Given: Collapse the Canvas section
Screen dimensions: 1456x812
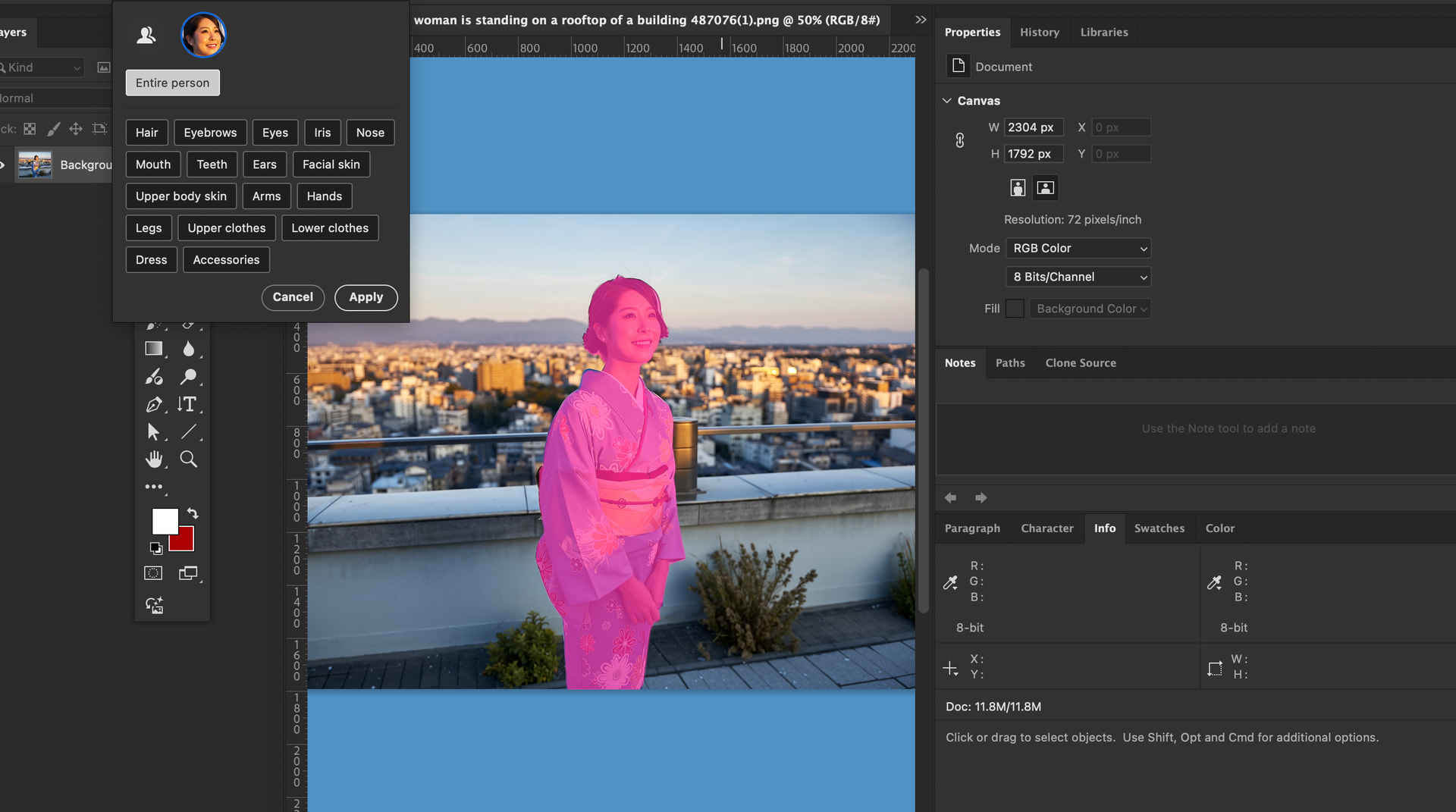Looking at the screenshot, I should click(x=946, y=100).
